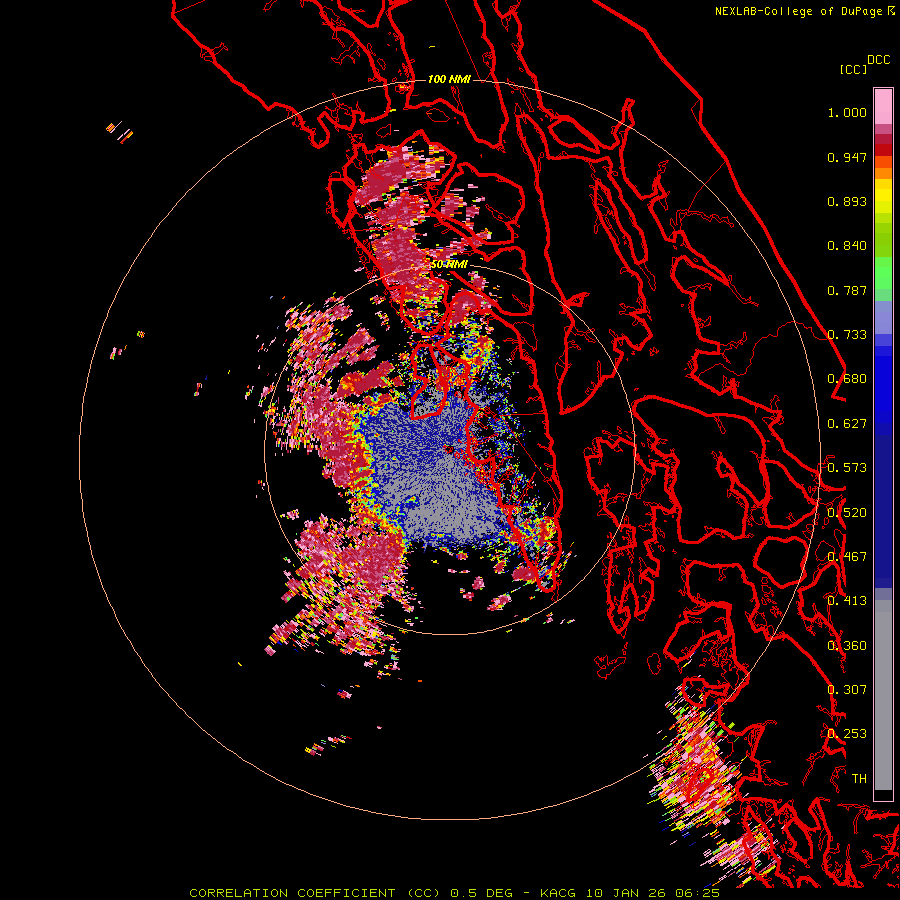Click the 0.360 color scale value
Viewport: 900px width, 900px height.
[x=847, y=646]
